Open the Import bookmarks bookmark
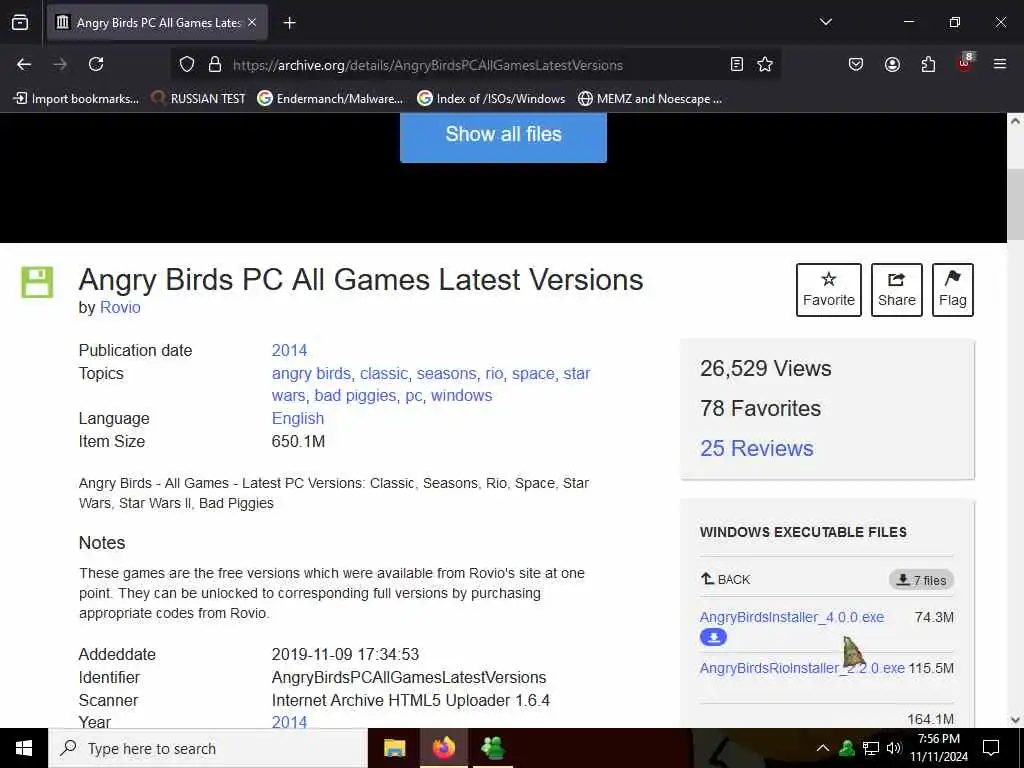The image size is (1024, 768). (76, 99)
